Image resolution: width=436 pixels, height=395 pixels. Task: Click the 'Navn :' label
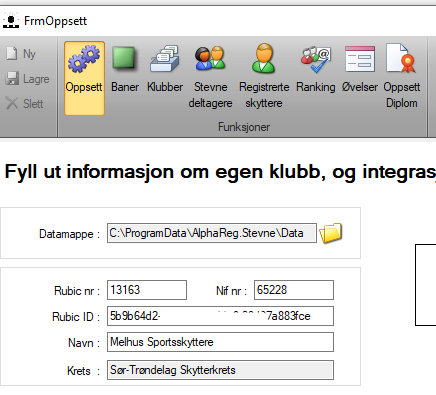click(x=84, y=343)
